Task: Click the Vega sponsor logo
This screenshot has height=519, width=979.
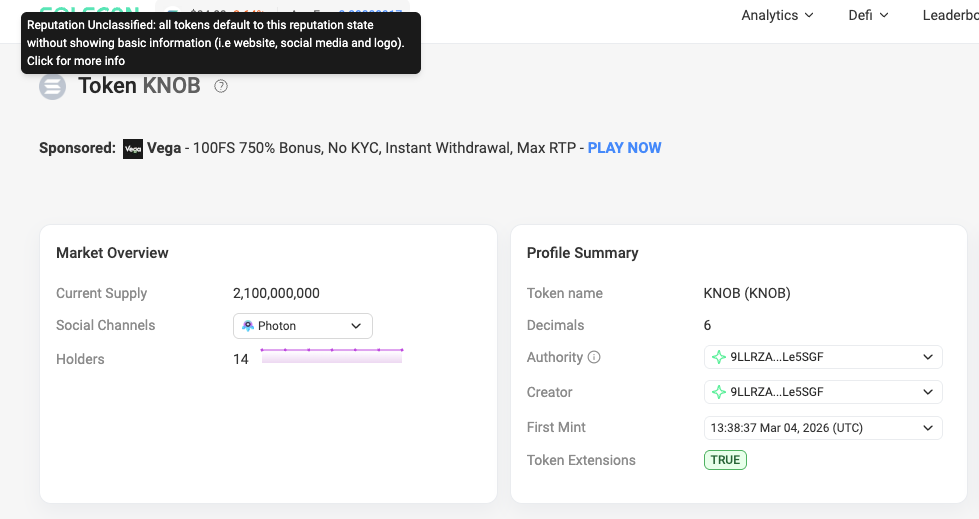Action: (x=133, y=149)
